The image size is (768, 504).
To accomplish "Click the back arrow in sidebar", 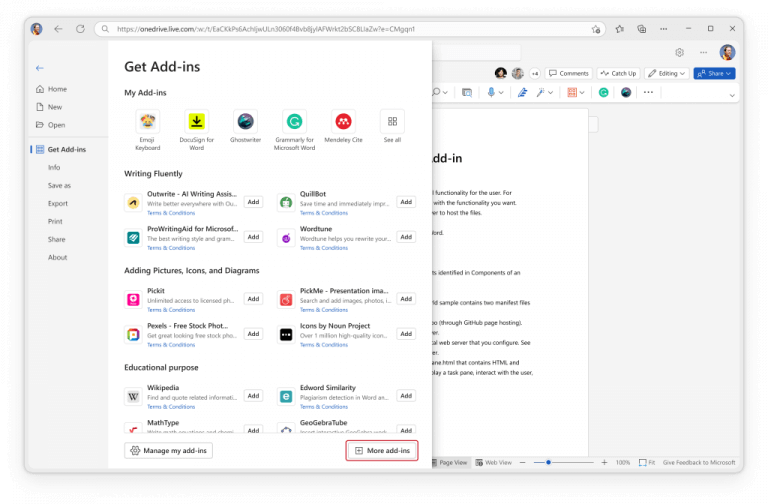I will click(x=40, y=68).
